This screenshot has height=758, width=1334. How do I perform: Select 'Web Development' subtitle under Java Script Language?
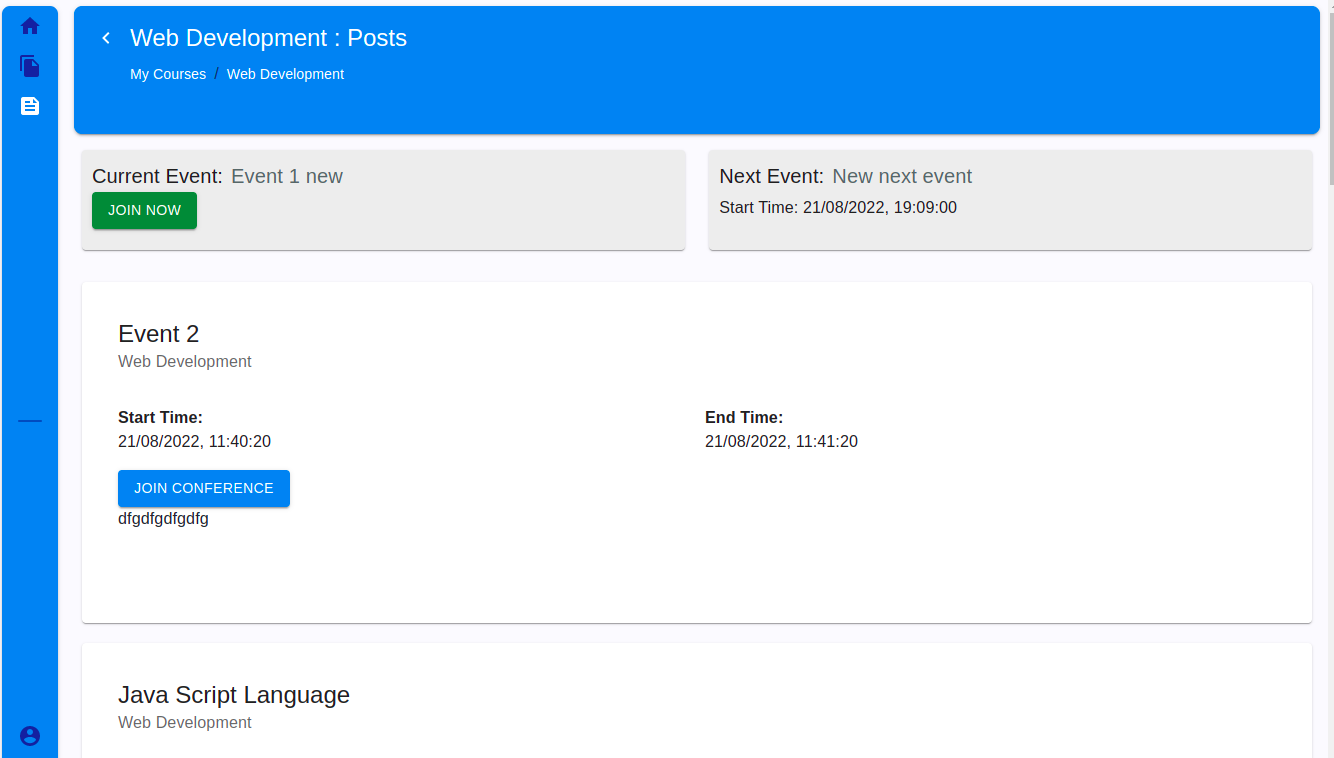185,722
